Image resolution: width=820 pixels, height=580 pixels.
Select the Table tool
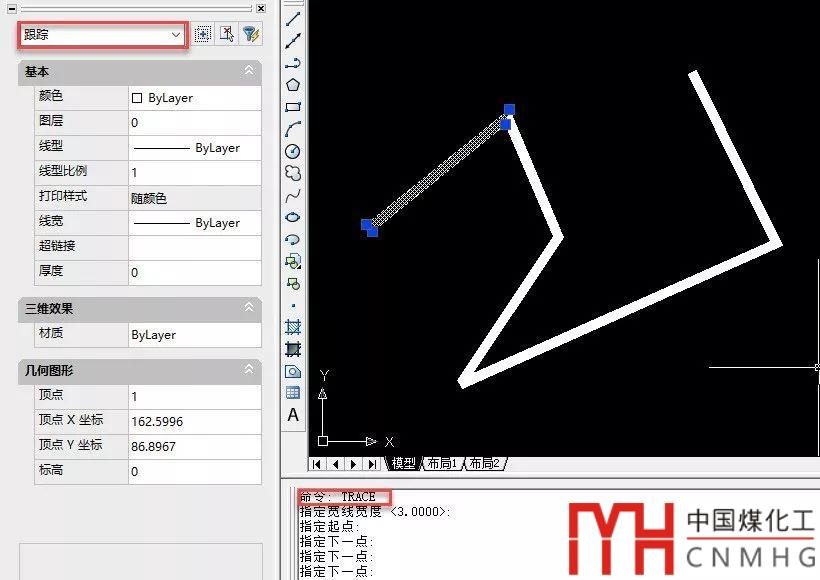point(293,393)
